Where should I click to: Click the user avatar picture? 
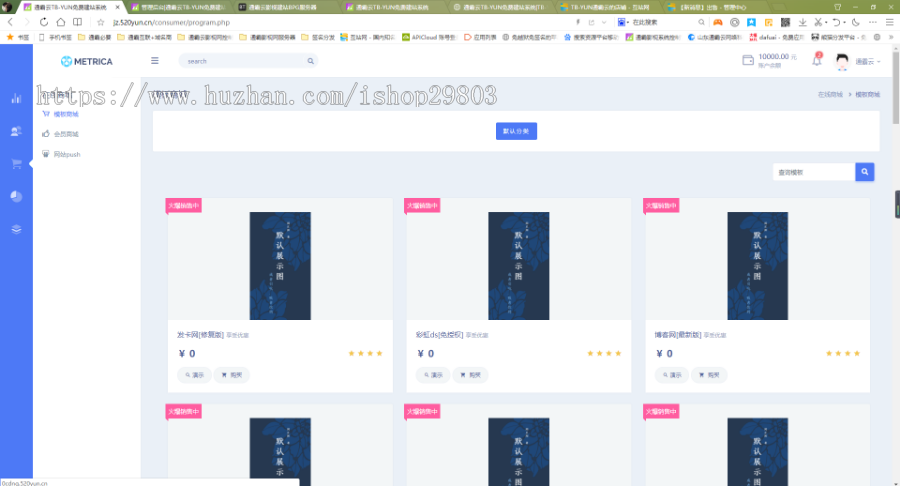pyautogui.click(x=842, y=61)
